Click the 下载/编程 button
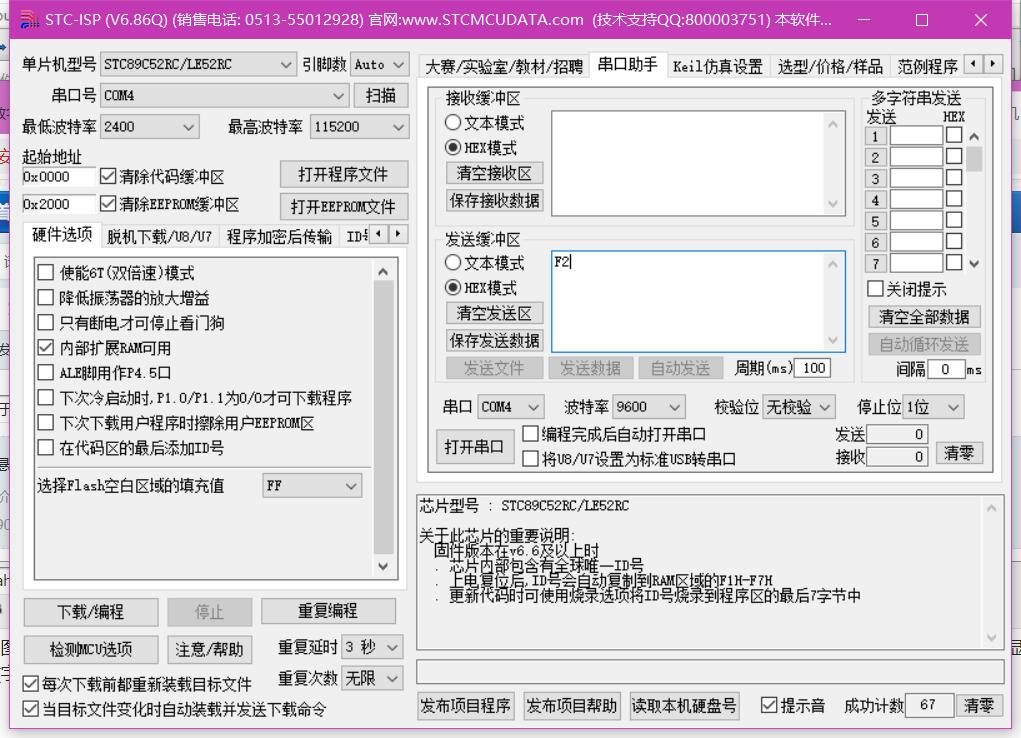 (92, 611)
